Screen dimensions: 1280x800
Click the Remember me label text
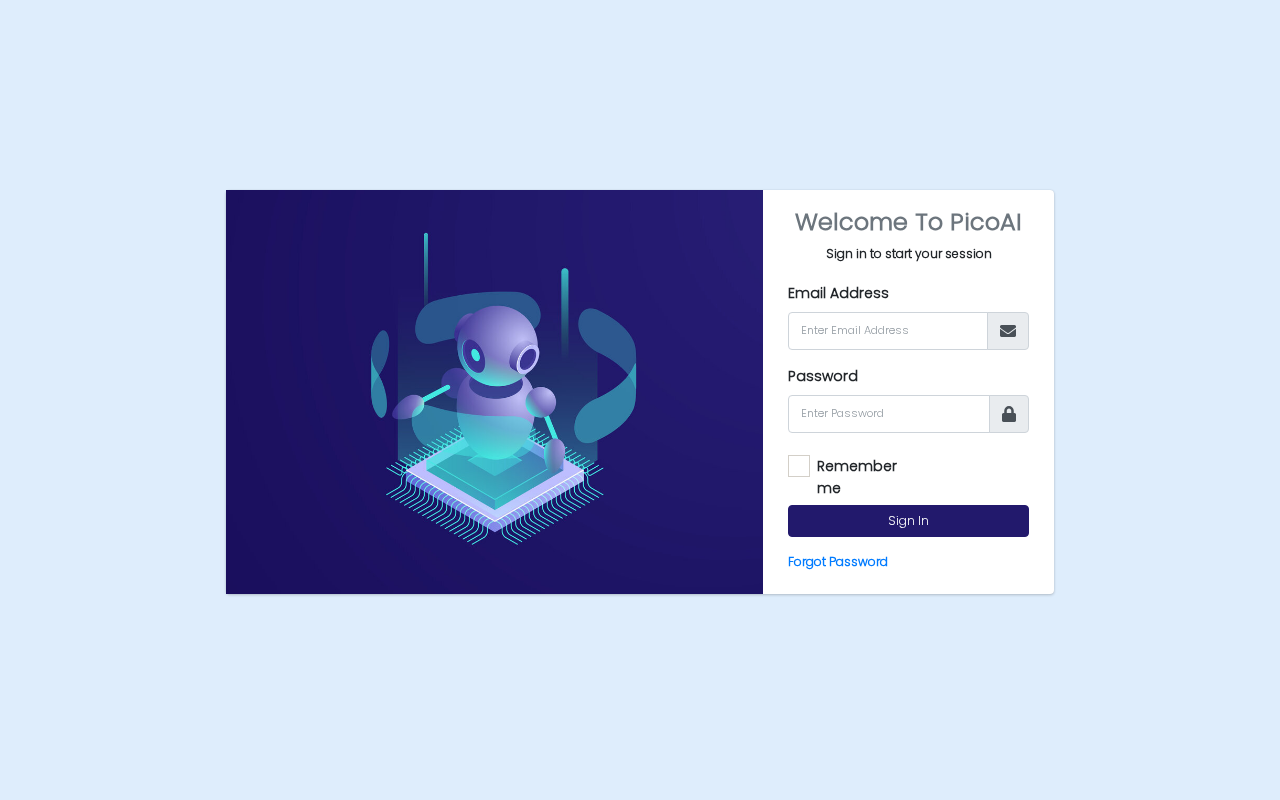point(857,477)
